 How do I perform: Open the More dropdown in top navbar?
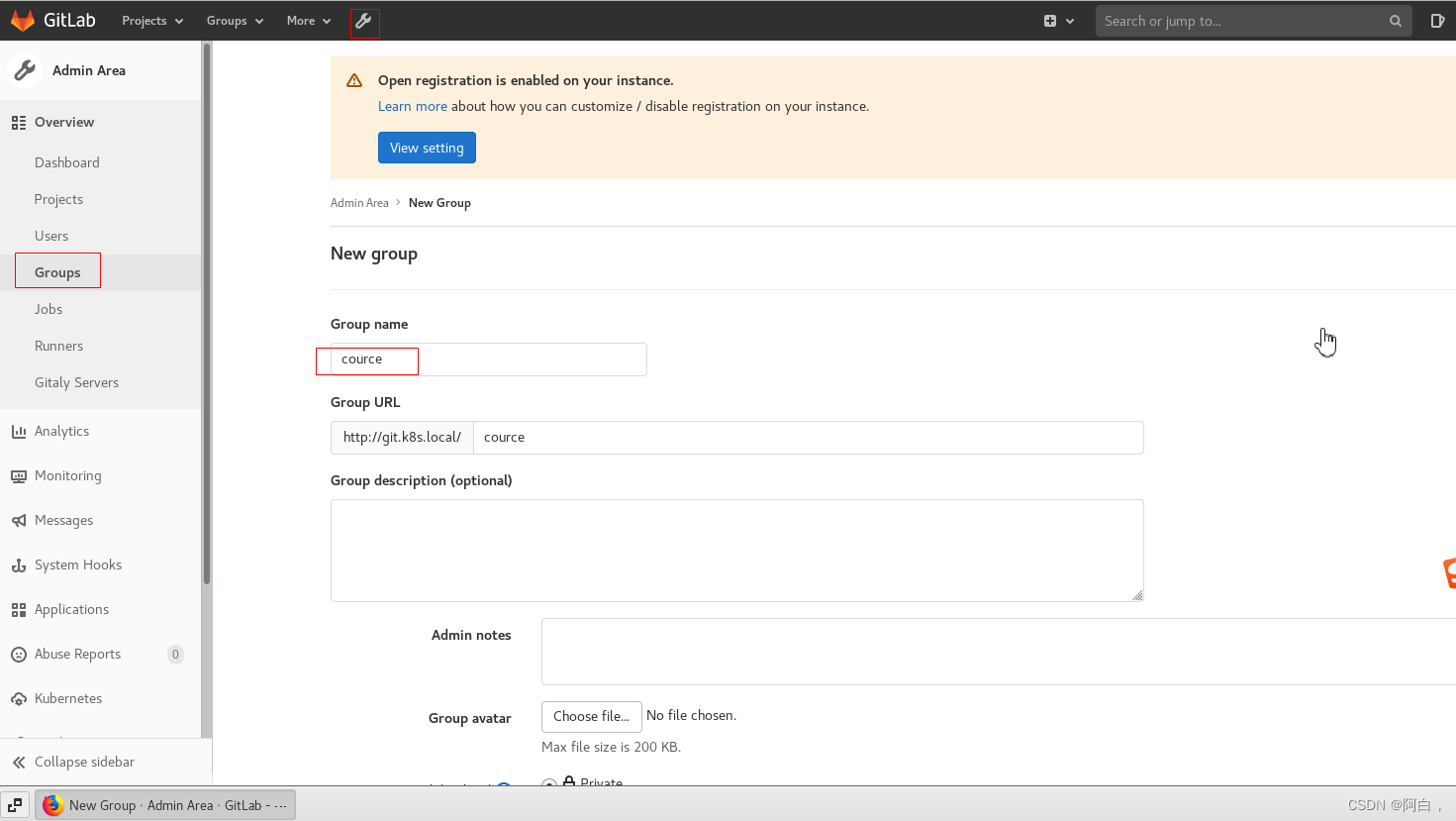(309, 21)
